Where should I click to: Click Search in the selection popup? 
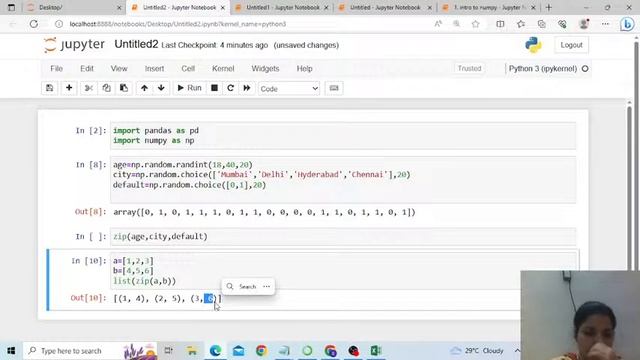(243, 287)
